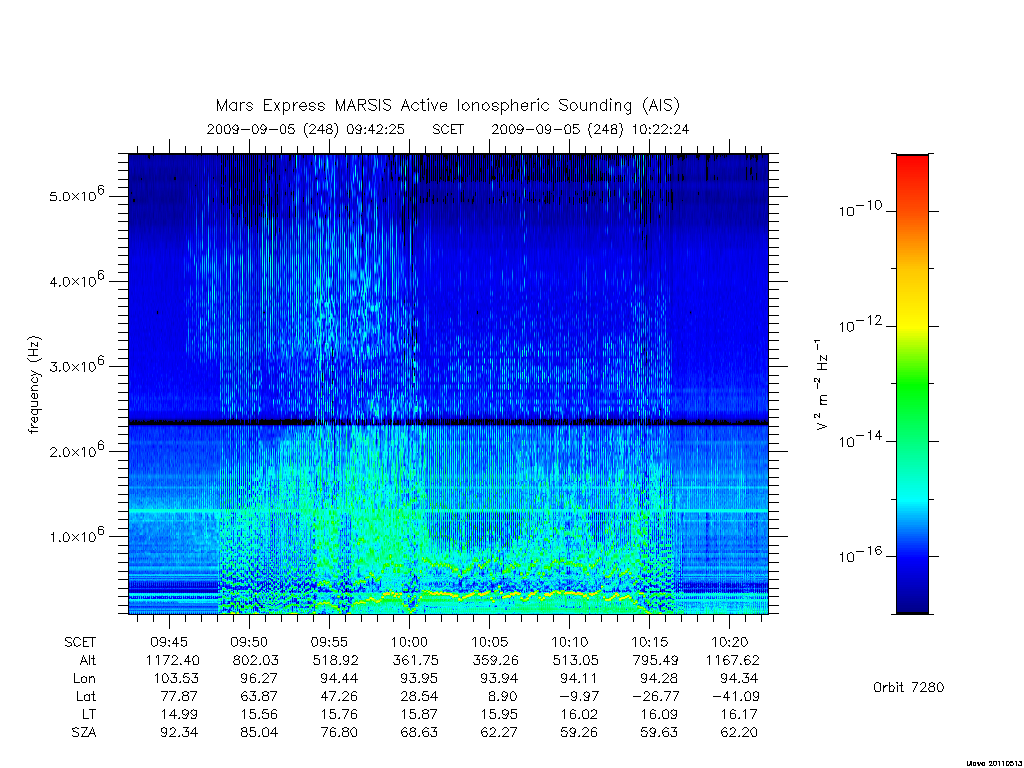
Task: Click the '4.0×10⁶' frequency tick label
Action: [x=76, y=280]
